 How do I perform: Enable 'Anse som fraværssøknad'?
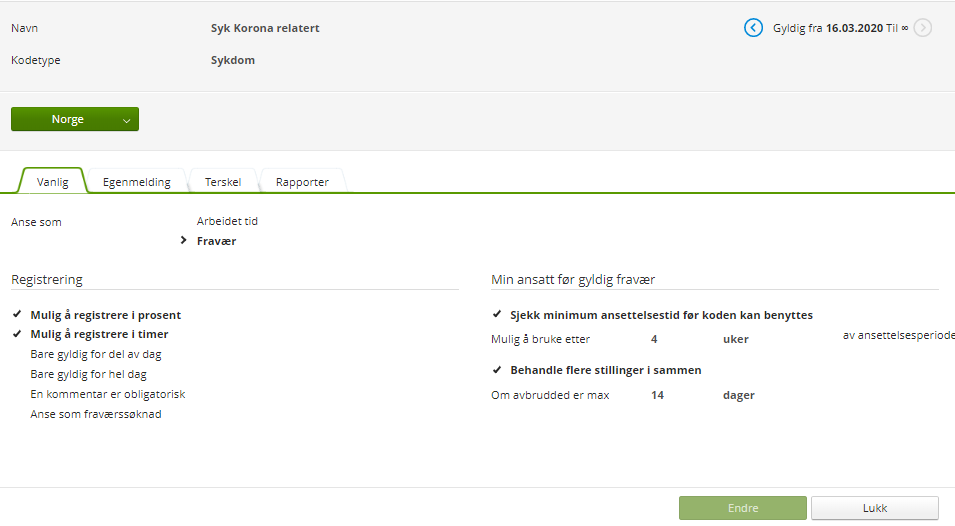pyautogui.click(x=96, y=414)
